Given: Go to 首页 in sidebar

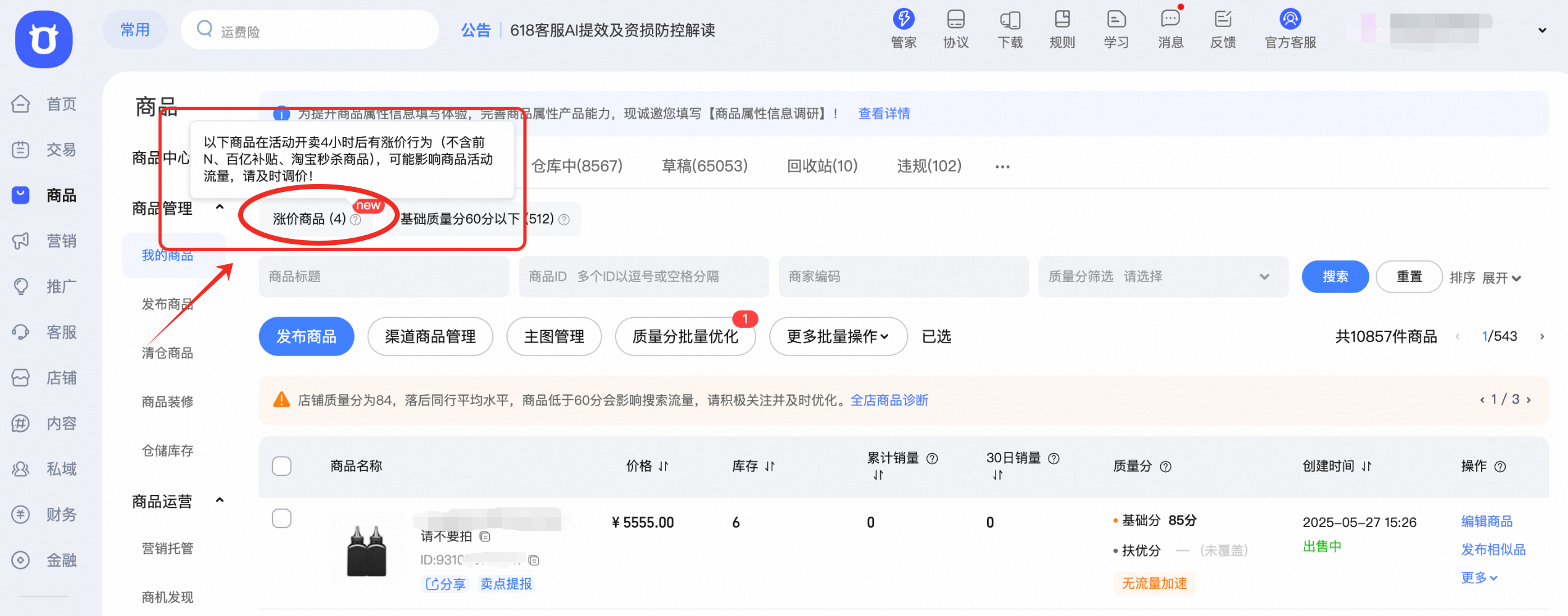Looking at the screenshot, I should point(44,104).
